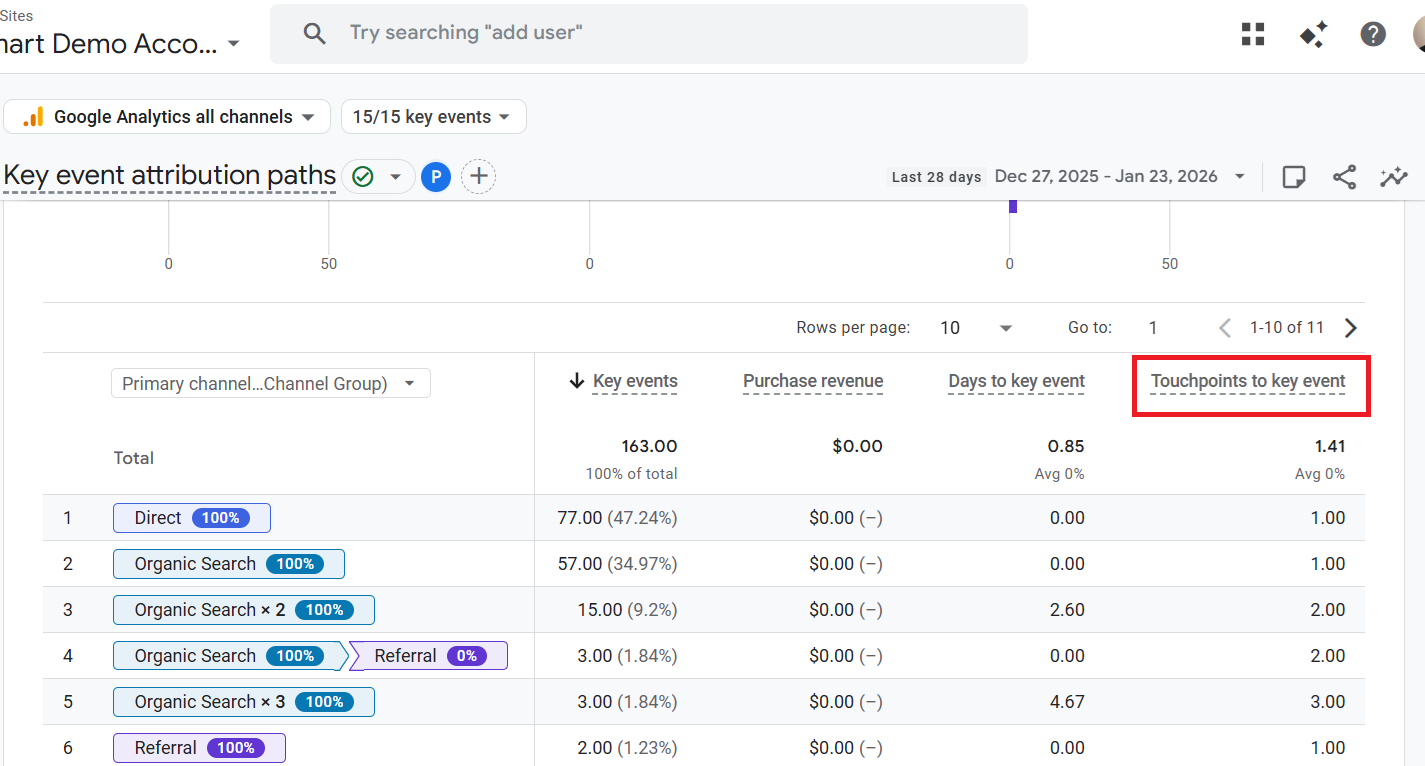This screenshot has width=1425, height=766.
Task: Sort by Purchase revenue column
Action: (812, 381)
